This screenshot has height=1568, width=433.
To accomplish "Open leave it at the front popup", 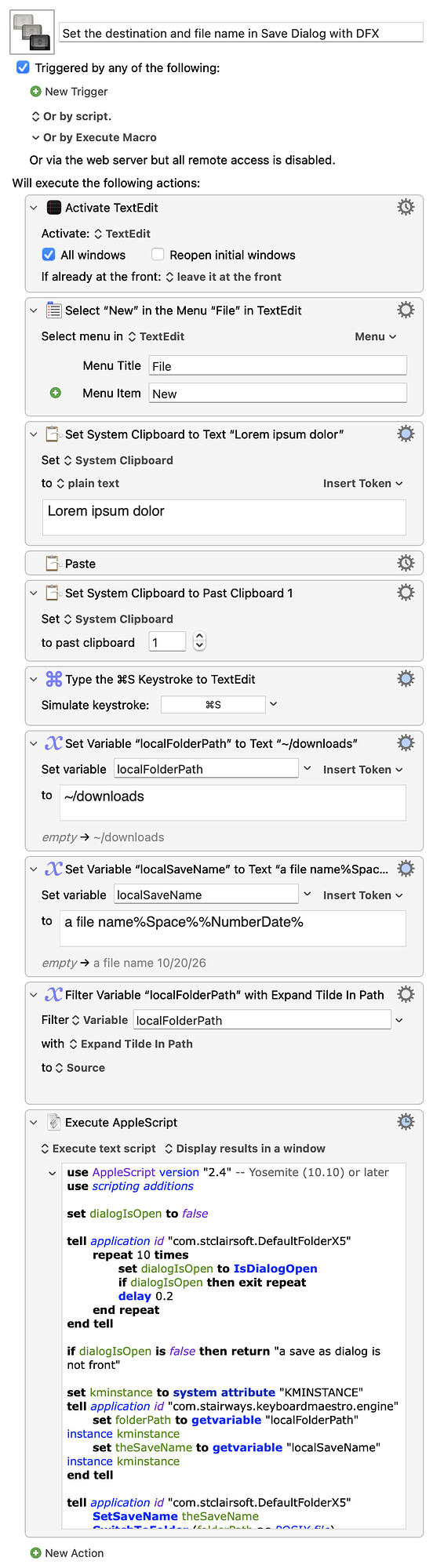I will point(224,277).
